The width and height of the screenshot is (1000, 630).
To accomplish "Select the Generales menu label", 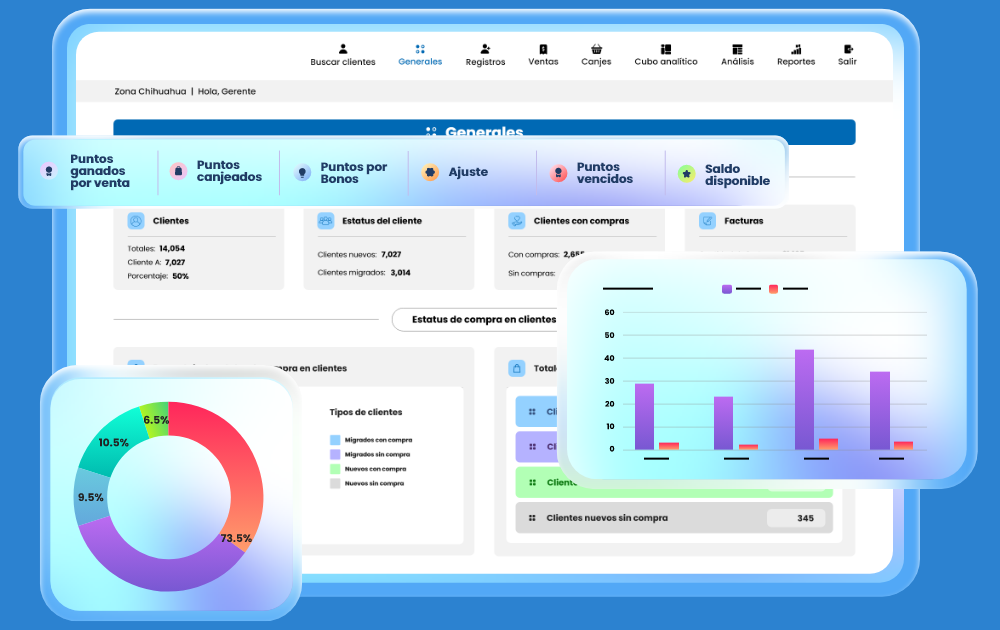I will click(x=420, y=62).
